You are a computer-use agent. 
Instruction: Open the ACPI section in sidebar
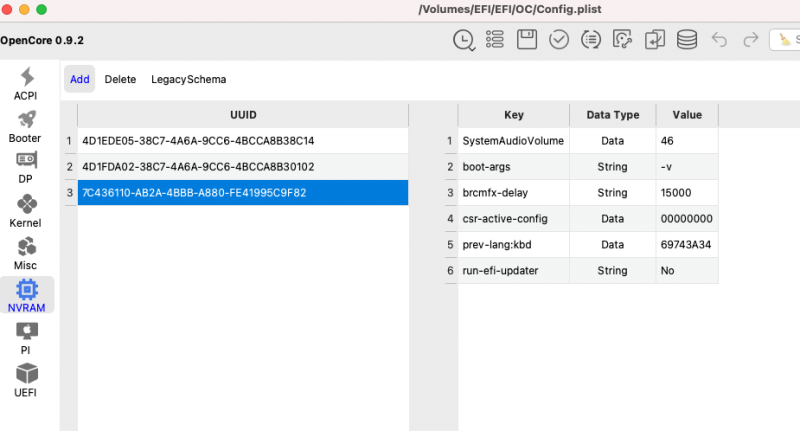coord(26,83)
